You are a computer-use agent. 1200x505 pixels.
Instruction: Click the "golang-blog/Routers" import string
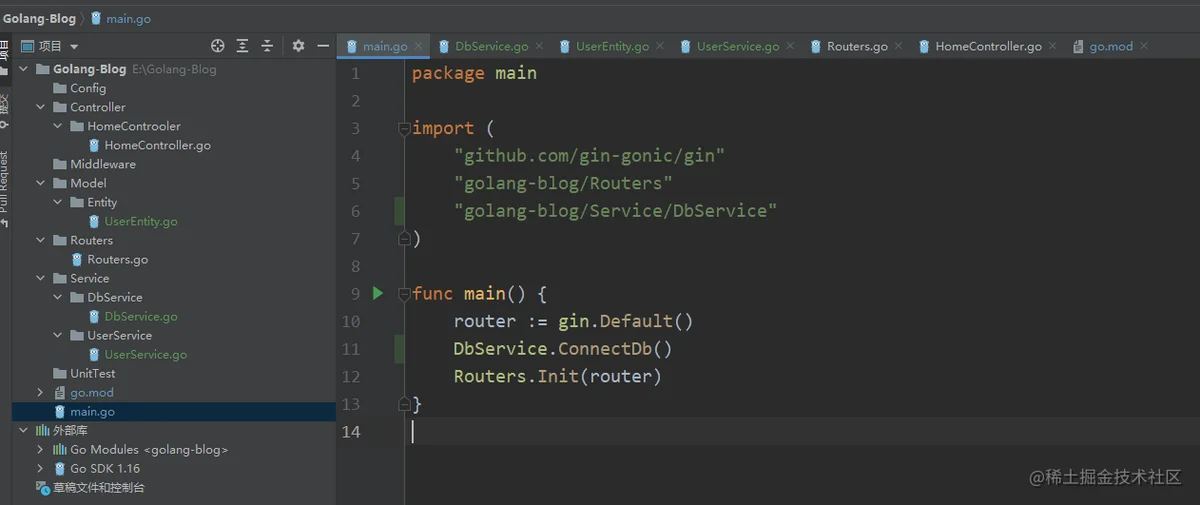point(563,183)
